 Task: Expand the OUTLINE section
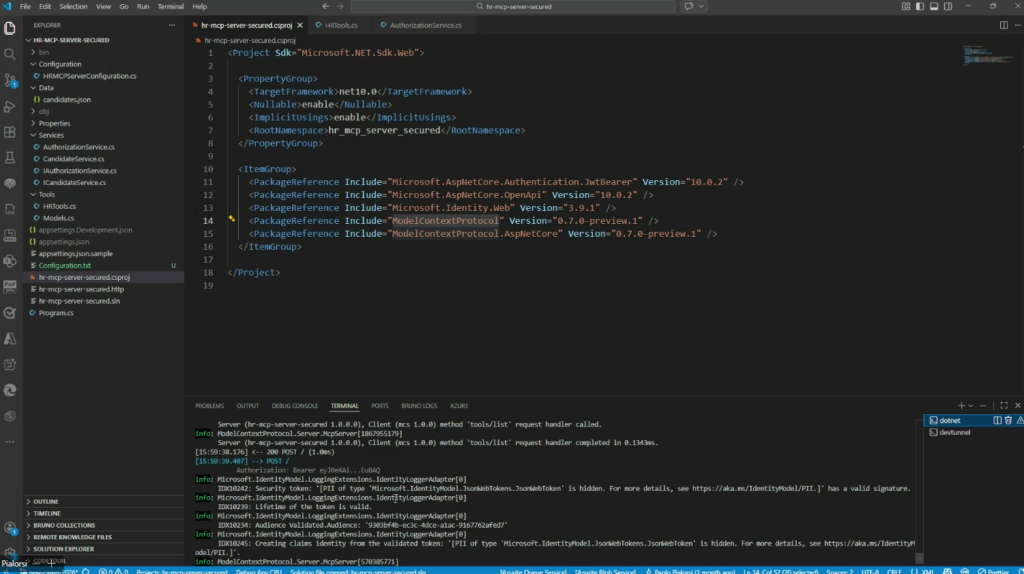(x=46, y=501)
